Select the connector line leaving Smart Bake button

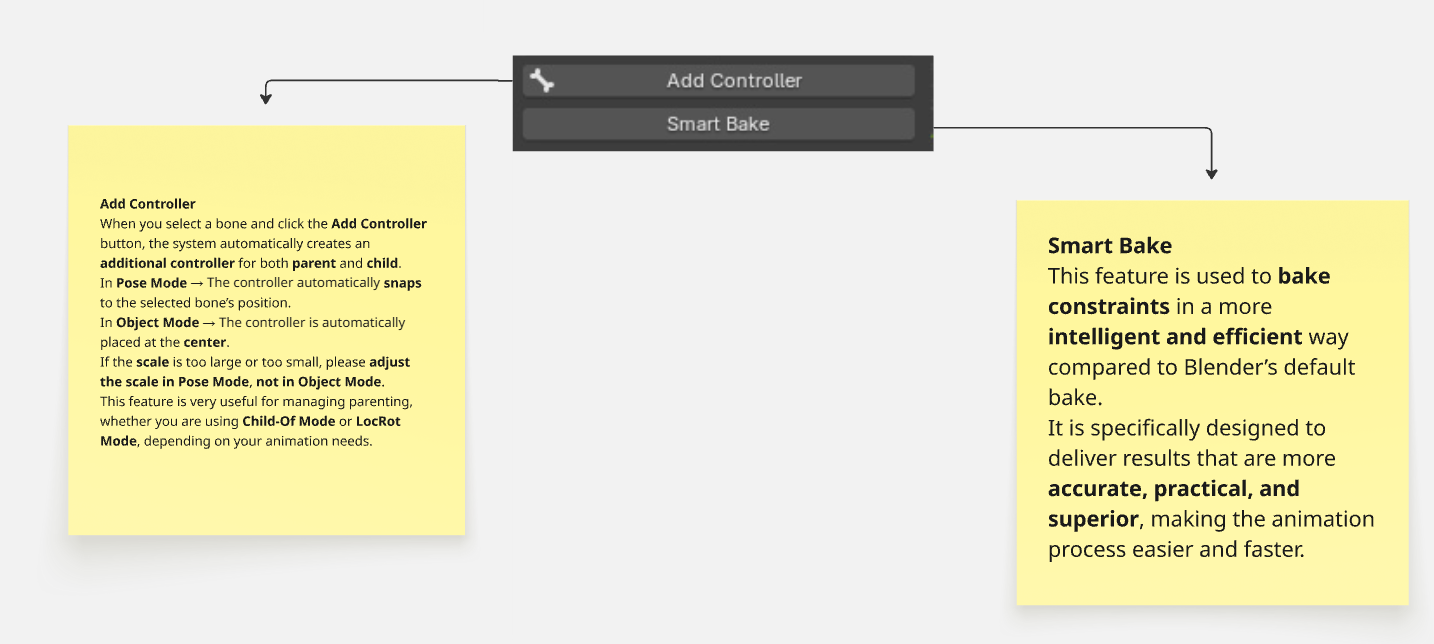(1070, 128)
